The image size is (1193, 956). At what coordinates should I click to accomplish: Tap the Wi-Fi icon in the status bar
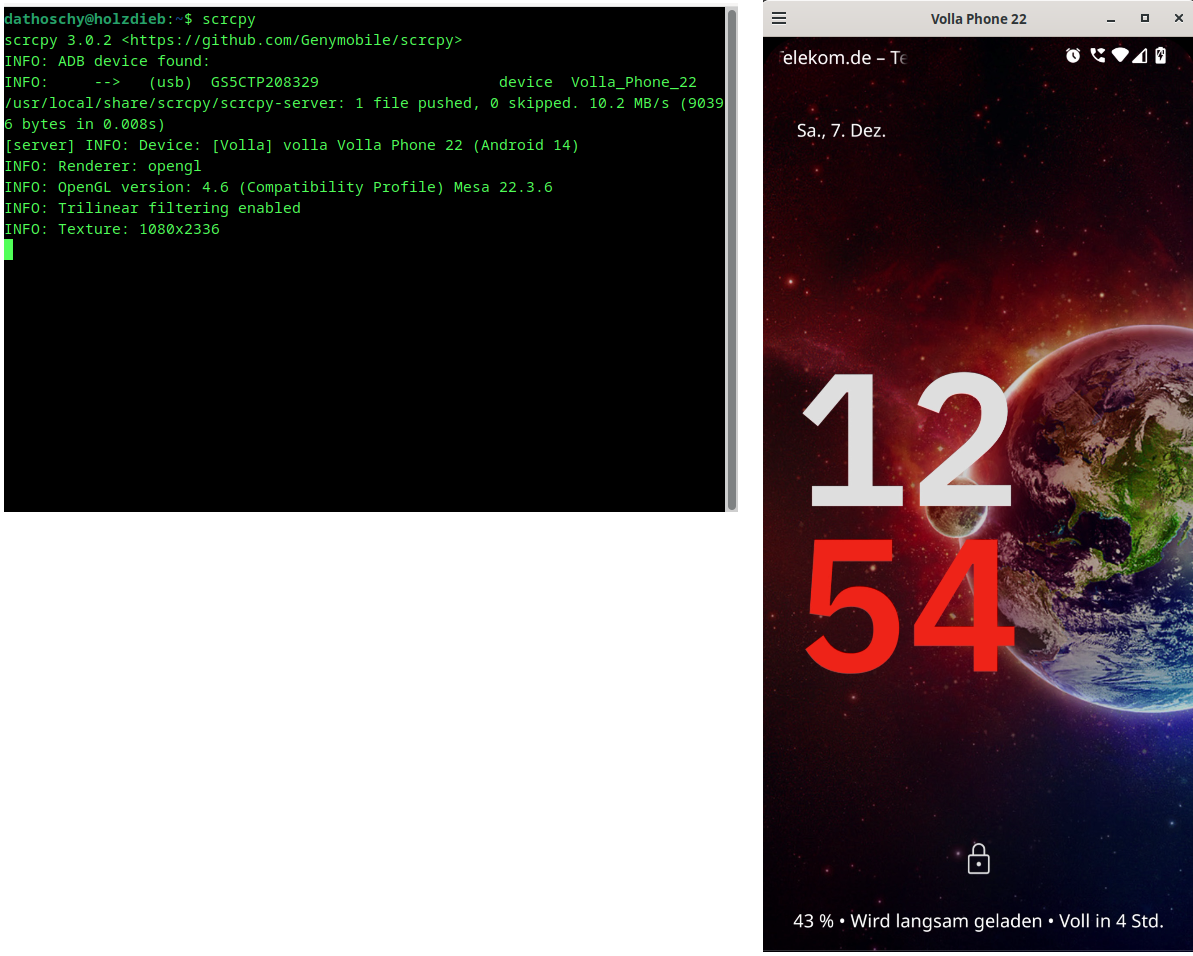(1119, 57)
